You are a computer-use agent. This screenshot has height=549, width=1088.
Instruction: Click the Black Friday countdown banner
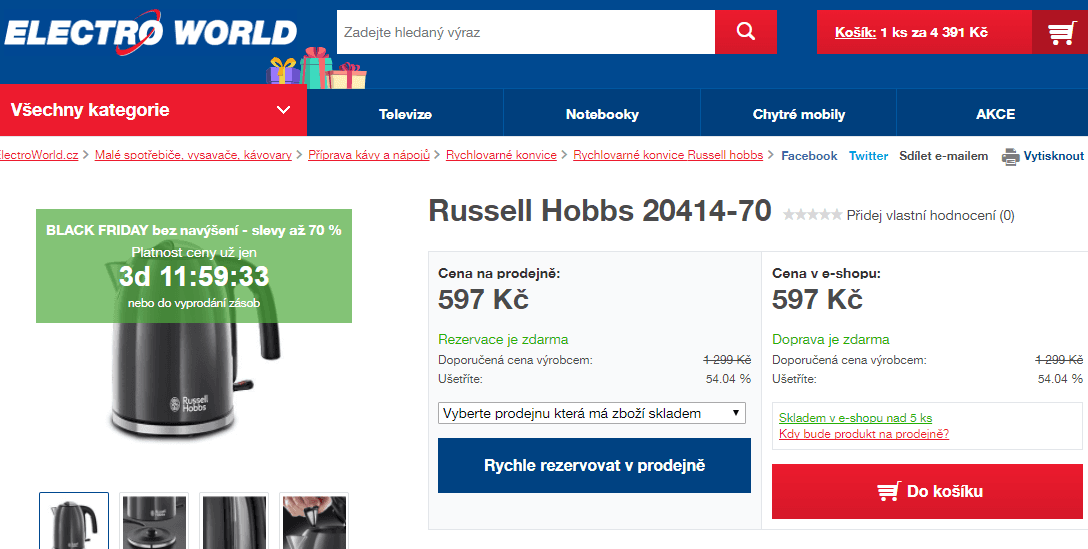tap(194, 266)
